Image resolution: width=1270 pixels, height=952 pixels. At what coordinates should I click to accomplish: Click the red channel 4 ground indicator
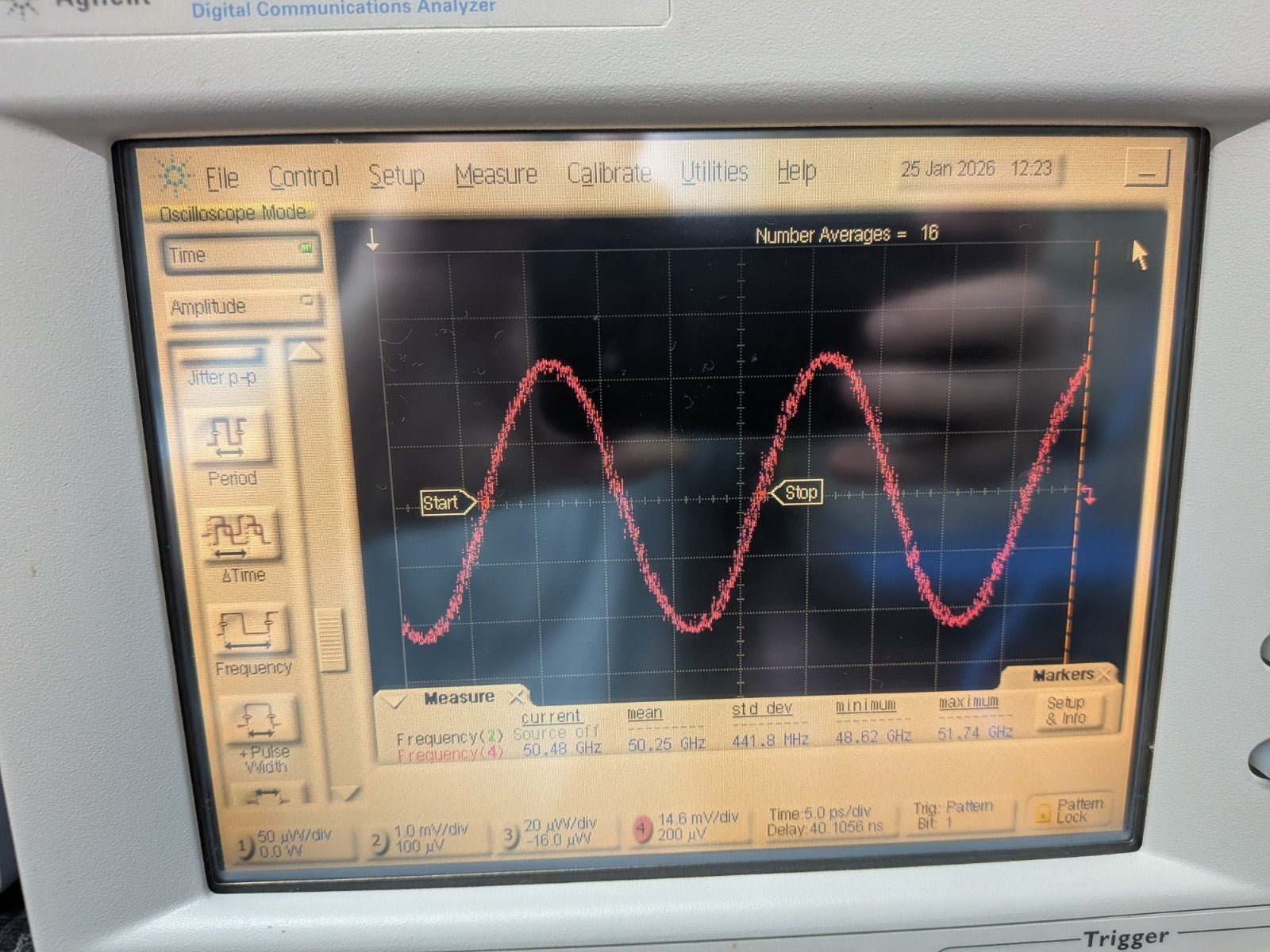click(1088, 494)
